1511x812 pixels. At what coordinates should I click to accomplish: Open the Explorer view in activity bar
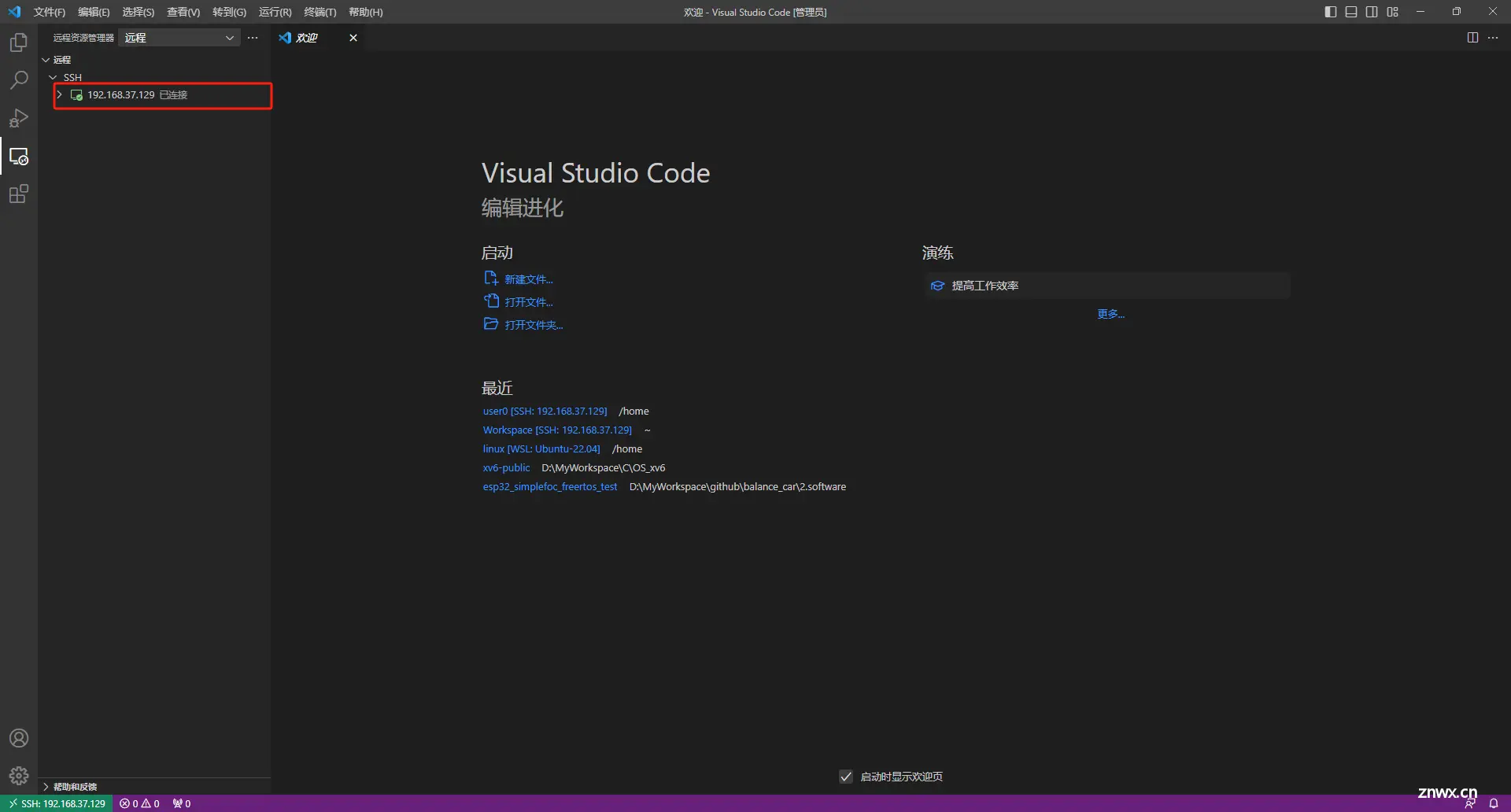(19, 42)
